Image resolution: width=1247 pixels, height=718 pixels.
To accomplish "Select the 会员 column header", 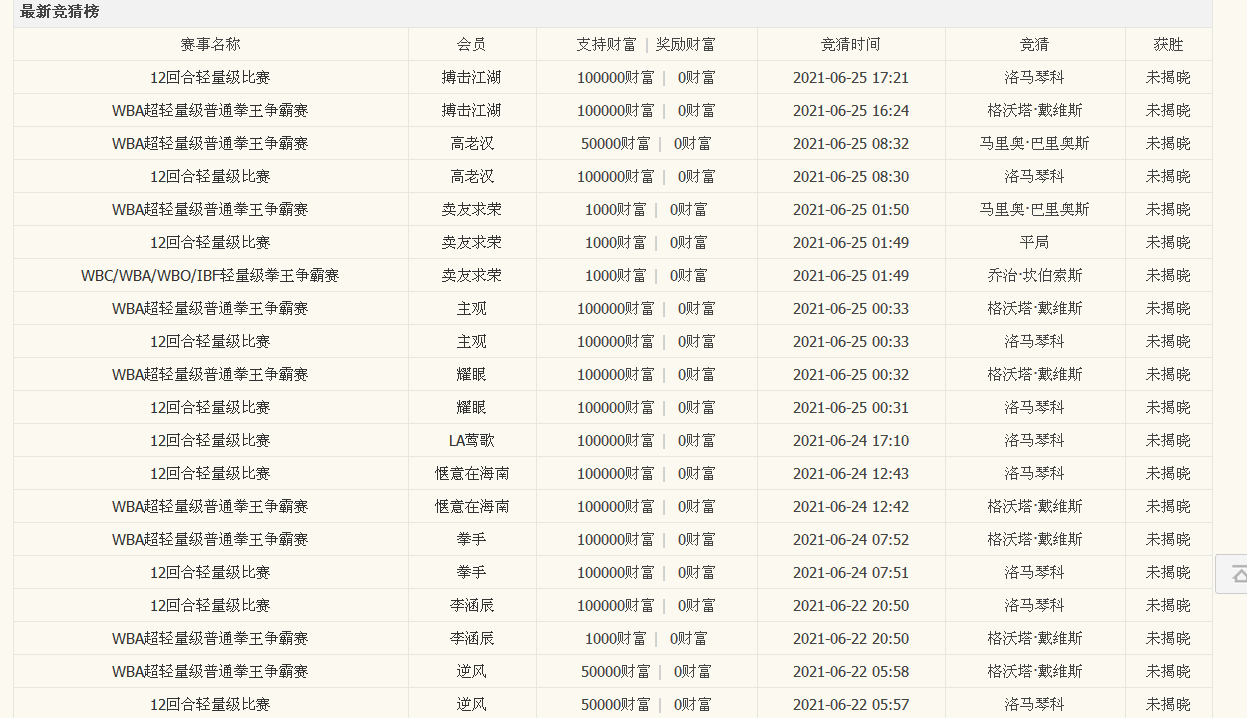I will coord(472,44).
